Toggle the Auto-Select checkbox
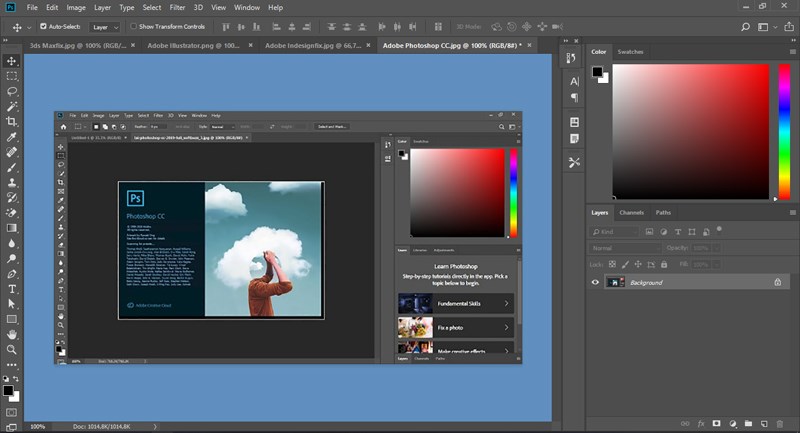Image resolution: width=800 pixels, height=433 pixels. (43, 27)
